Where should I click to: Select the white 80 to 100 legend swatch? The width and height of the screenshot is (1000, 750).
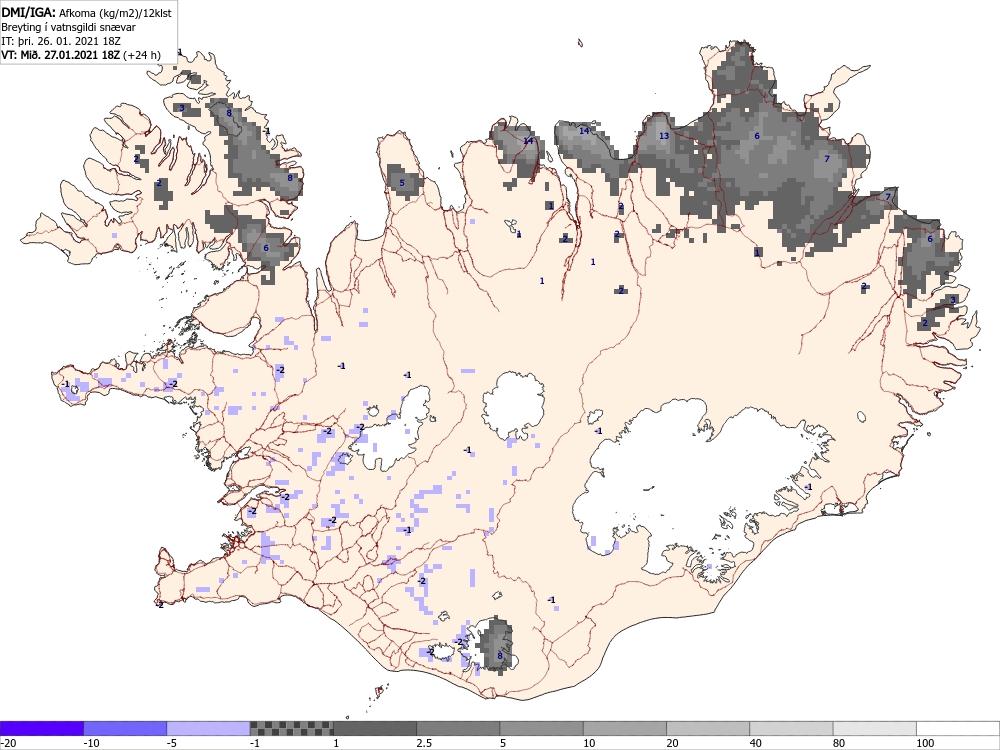click(874, 728)
